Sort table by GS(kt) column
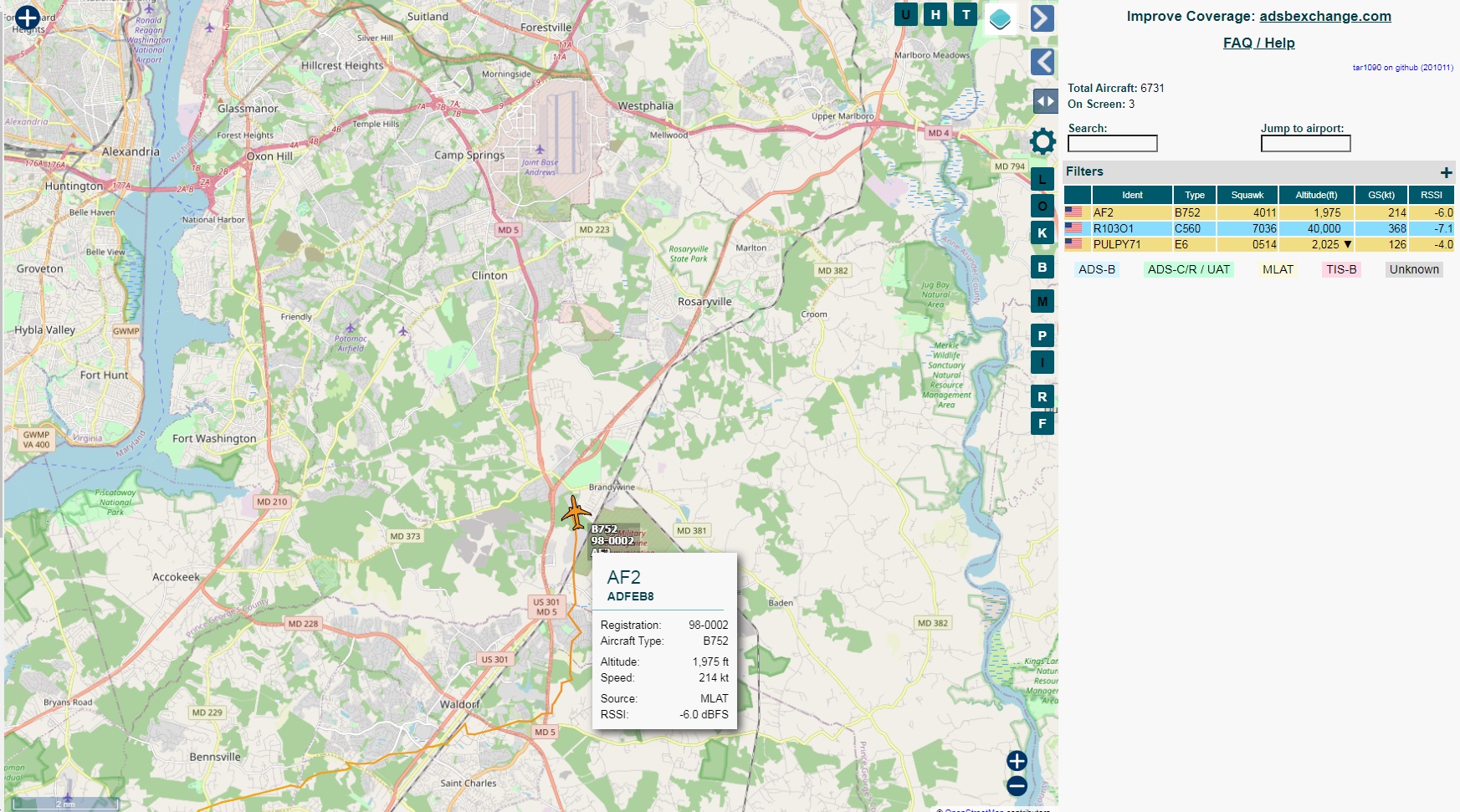Viewport: 1460px width, 812px height. point(1381,195)
